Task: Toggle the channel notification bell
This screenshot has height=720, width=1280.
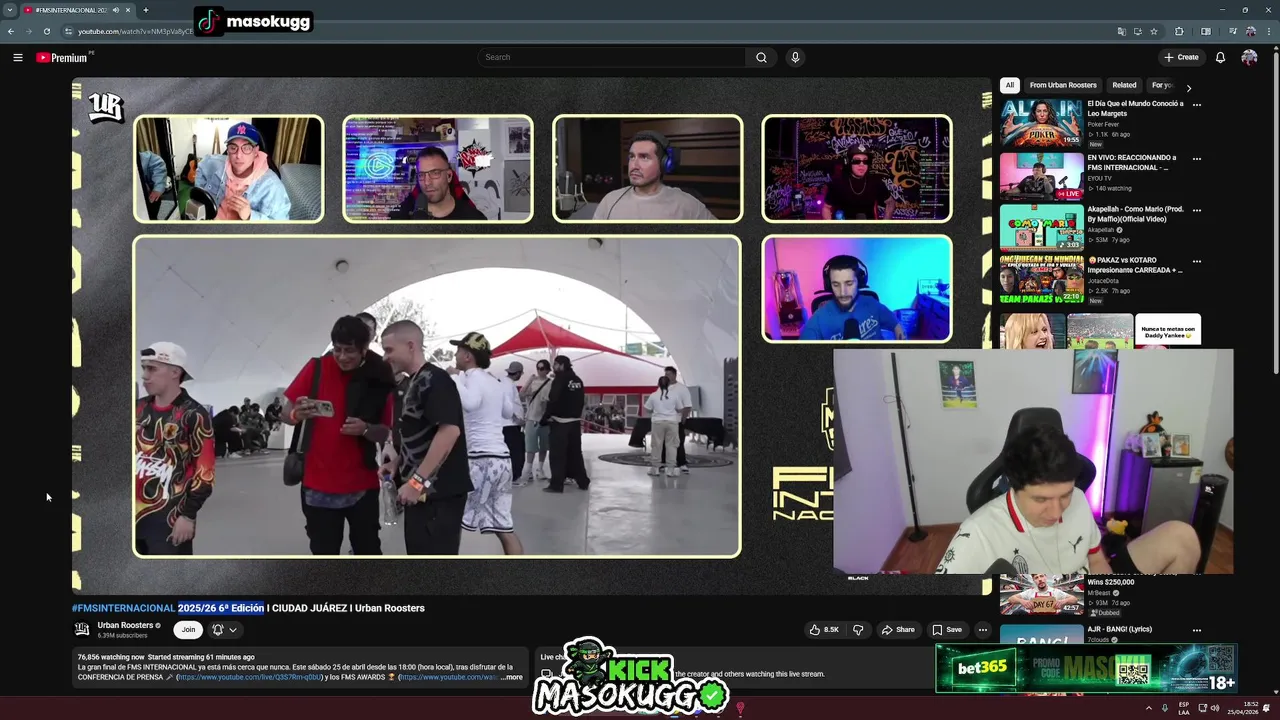Action: click(218, 630)
